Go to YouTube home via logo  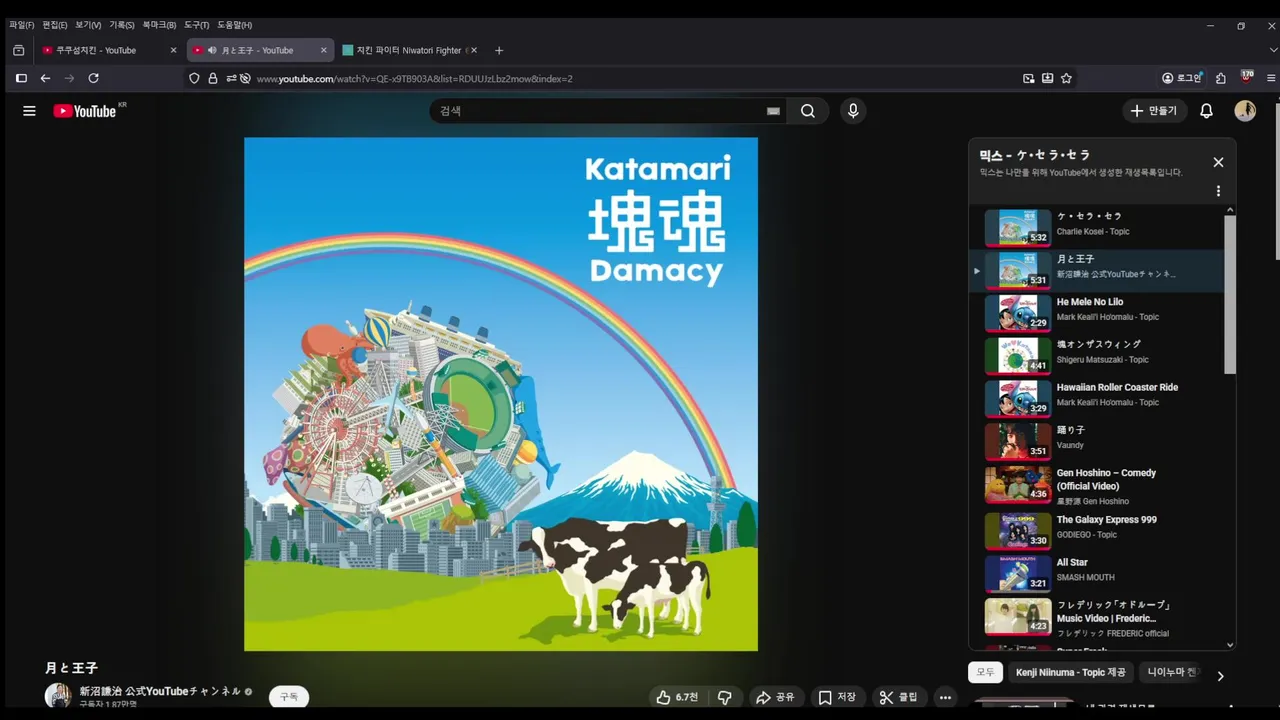[85, 111]
